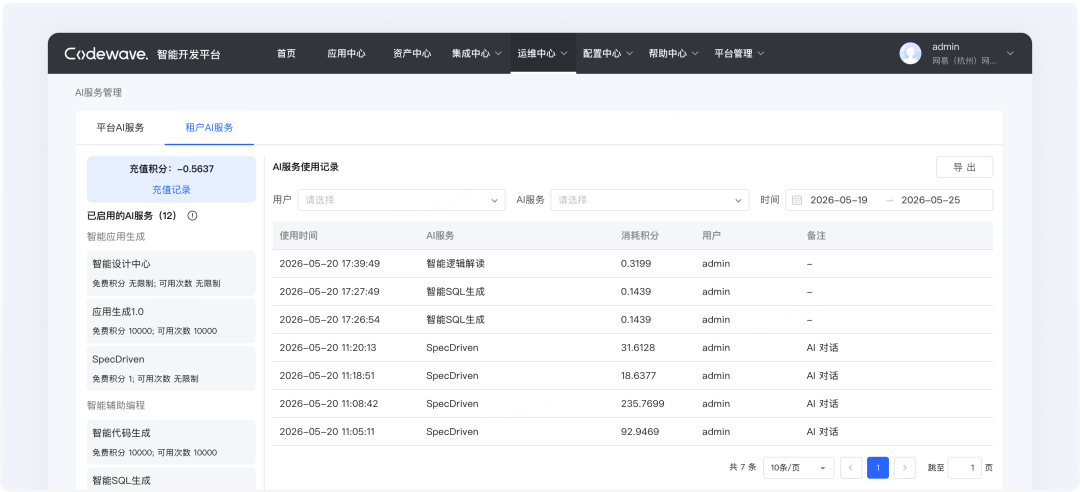Click the 235.7699 consumed points value
The width and height of the screenshot is (1080, 492).
pyautogui.click(x=643, y=404)
